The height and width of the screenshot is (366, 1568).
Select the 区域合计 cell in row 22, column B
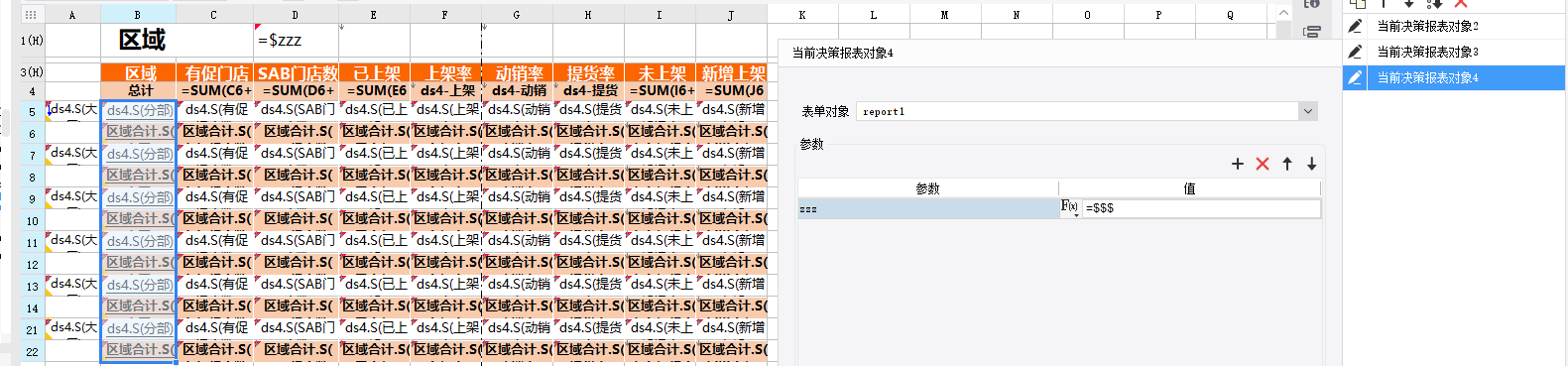139,350
